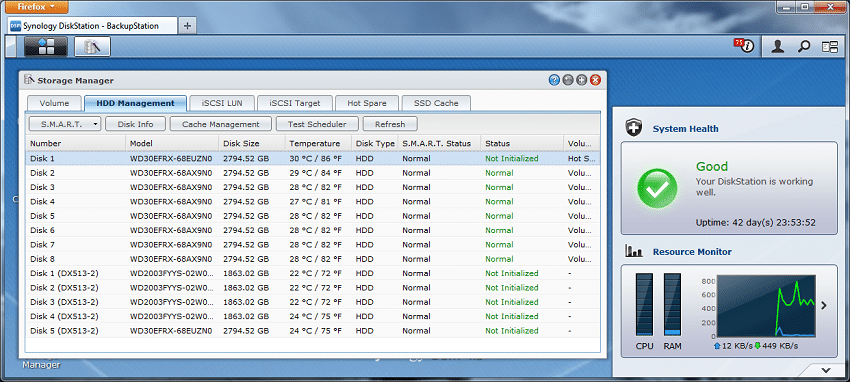Click the CPU usage meter
Image resolution: width=850 pixels, height=382 pixels.
click(x=645, y=305)
